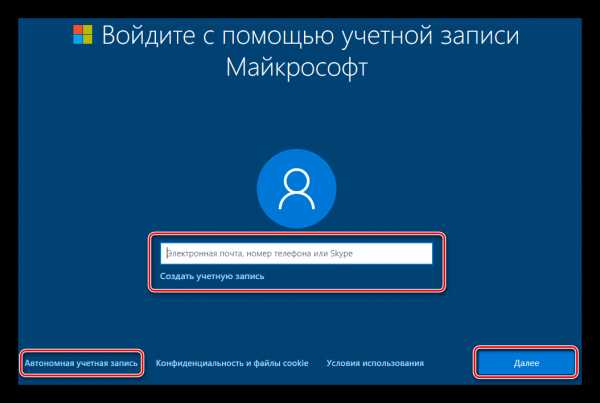
Task: Click the Microsoft logo in the heading
Action: click(83, 35)
